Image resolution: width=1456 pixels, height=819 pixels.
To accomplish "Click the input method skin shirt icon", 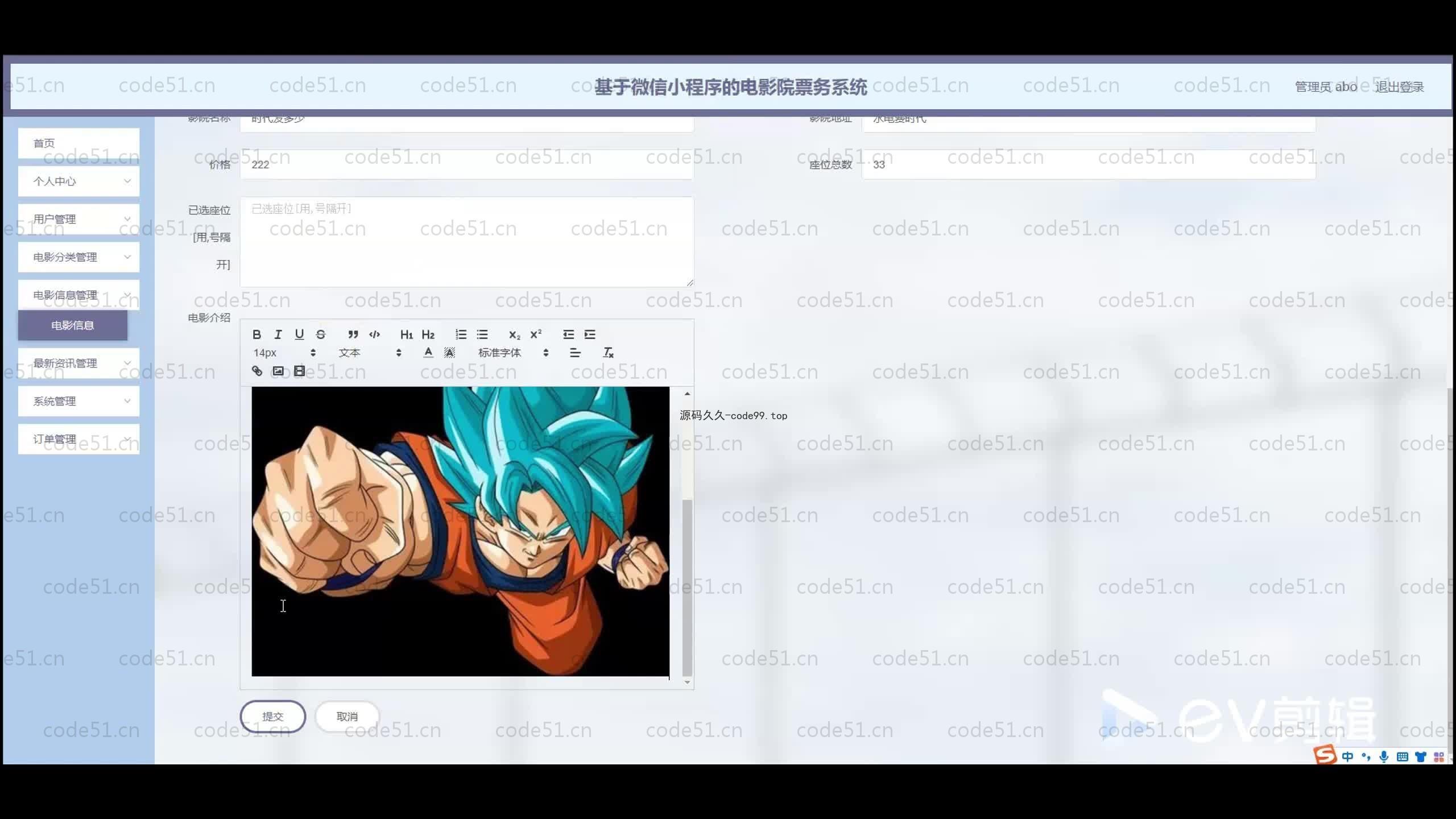I will tap(1421, 756).
